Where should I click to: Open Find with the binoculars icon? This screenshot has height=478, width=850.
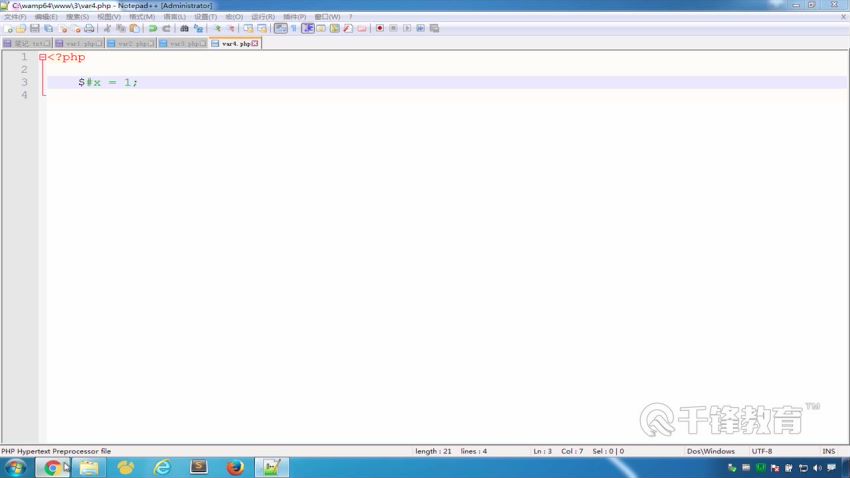pyautogui.click(x=184, y=28)
